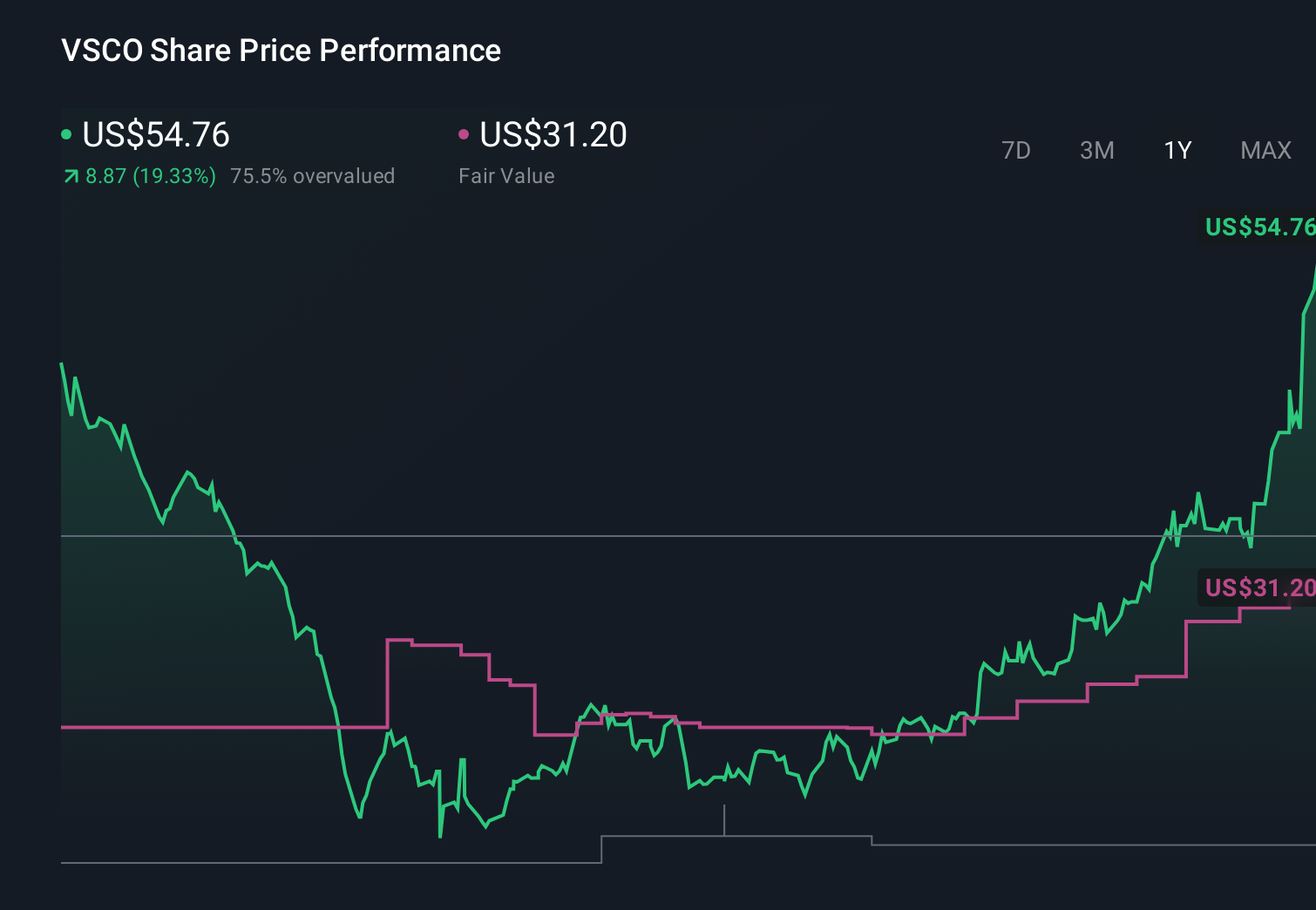The image size is (1316, 910).
Task: Click the US$54.76 green price tag label
Action: click(1258, 227)
